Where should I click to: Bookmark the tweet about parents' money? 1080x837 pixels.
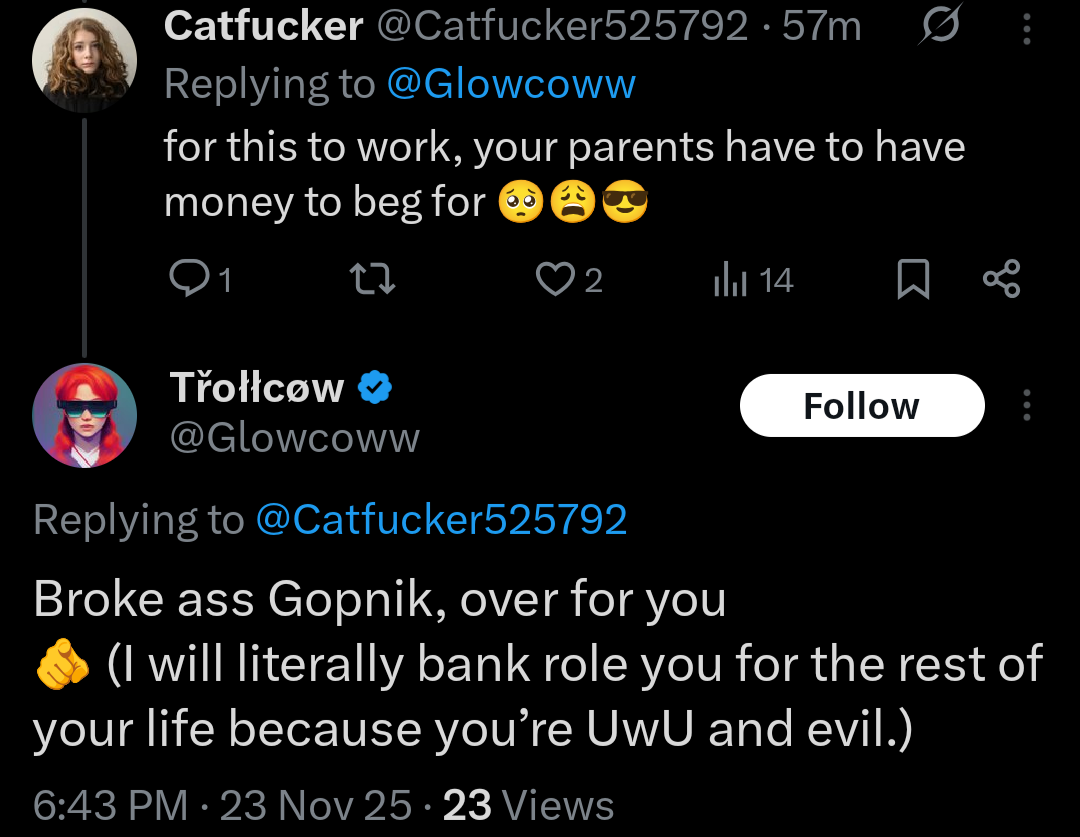(912, 280)
